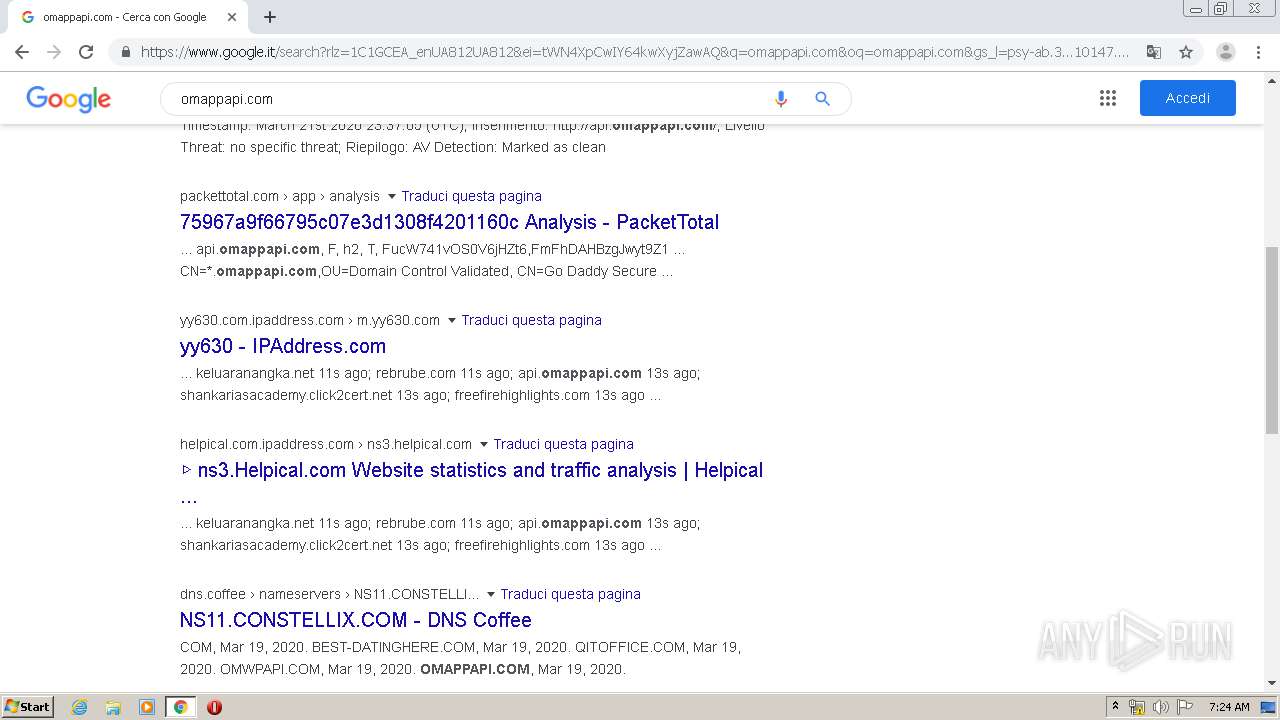Screen dimensions: 1280x720
Task: Reload the Google search page
Action: [86, 52]
